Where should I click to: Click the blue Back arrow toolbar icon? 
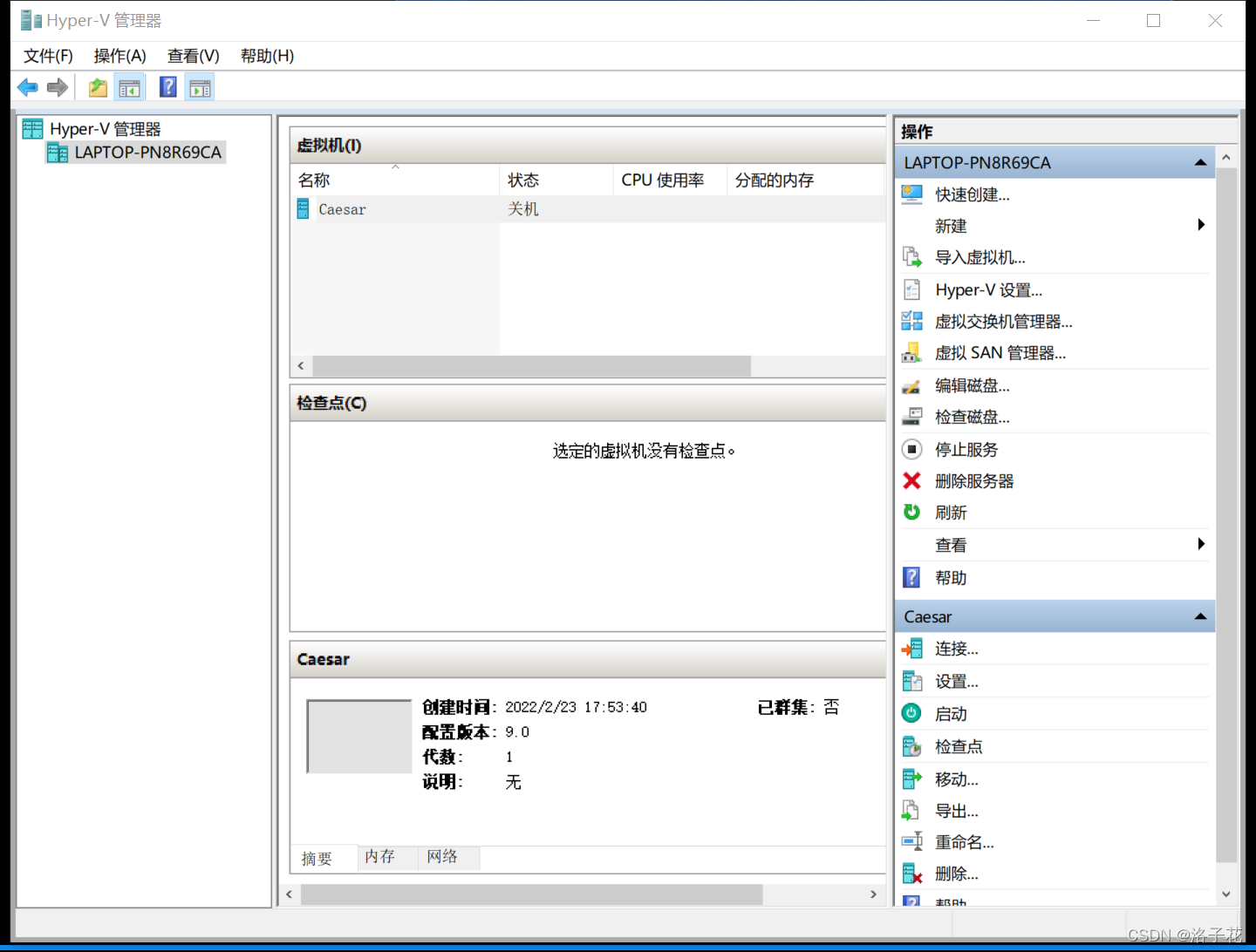tap(28, 87)
